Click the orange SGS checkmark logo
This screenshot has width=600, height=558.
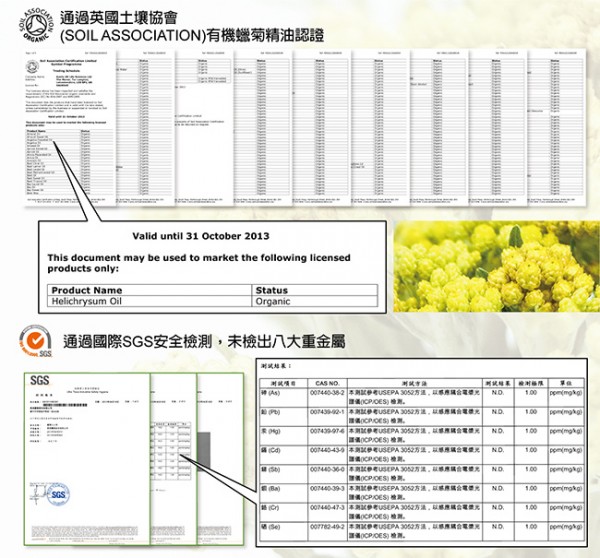tap(36, 341)
